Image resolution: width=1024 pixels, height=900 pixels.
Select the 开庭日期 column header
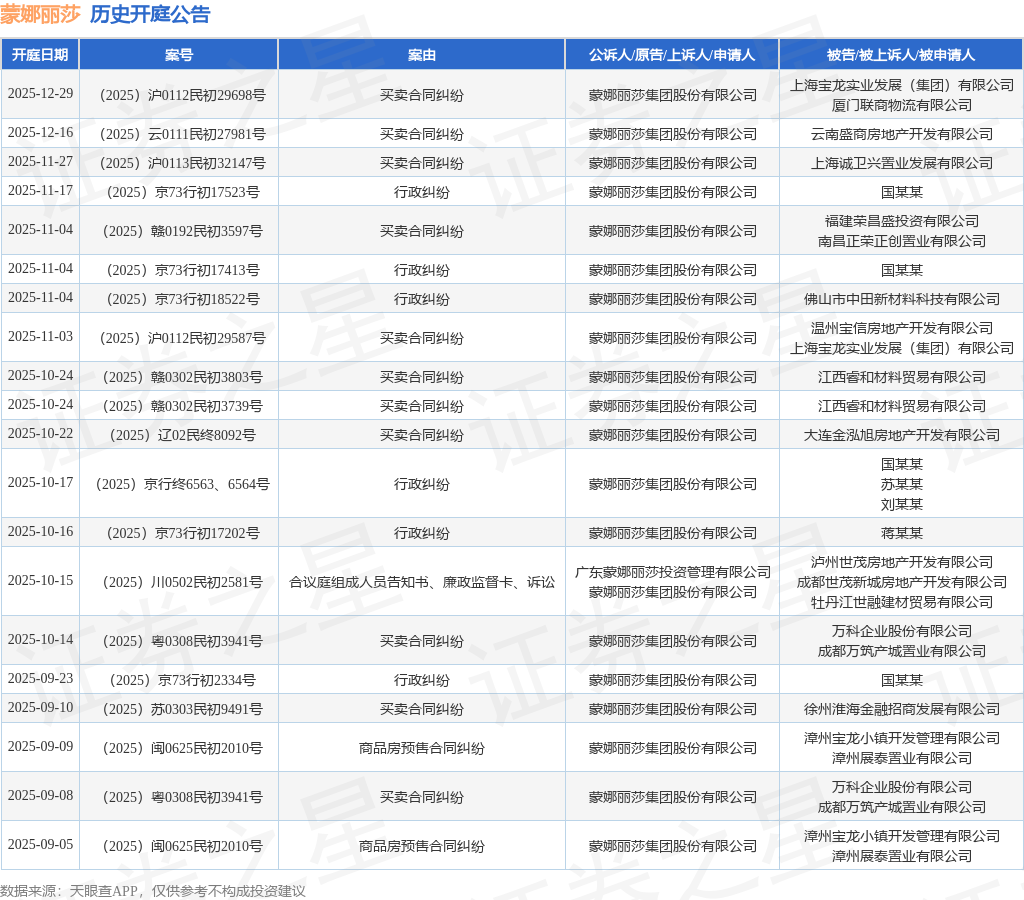[40, 55]
